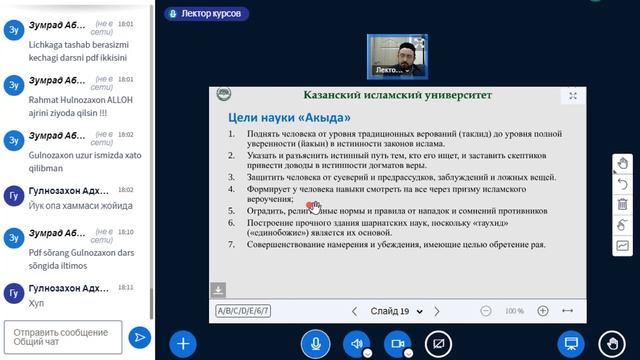The height and width of the screenshot is (360, 640).
Task: Toggle the speaker audio button
Action: point(357,344)
